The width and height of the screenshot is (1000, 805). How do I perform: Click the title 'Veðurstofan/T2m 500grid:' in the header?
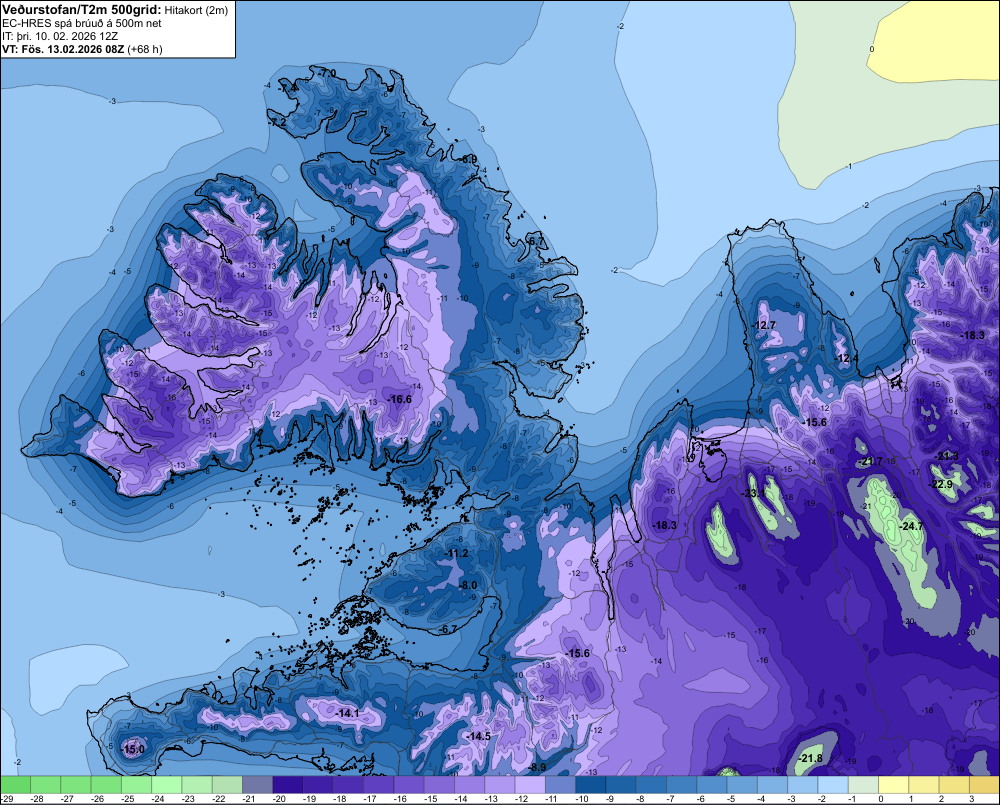click(82, 9)
